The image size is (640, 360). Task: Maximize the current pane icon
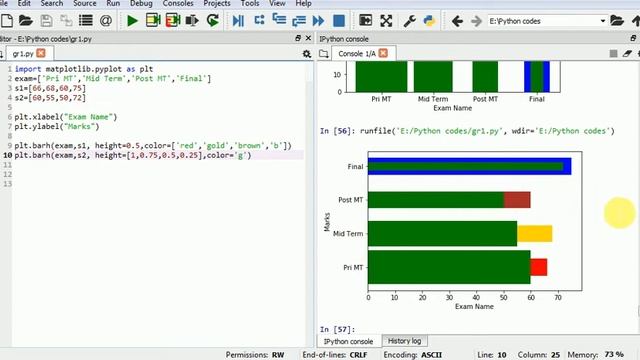tap(365, 20)
